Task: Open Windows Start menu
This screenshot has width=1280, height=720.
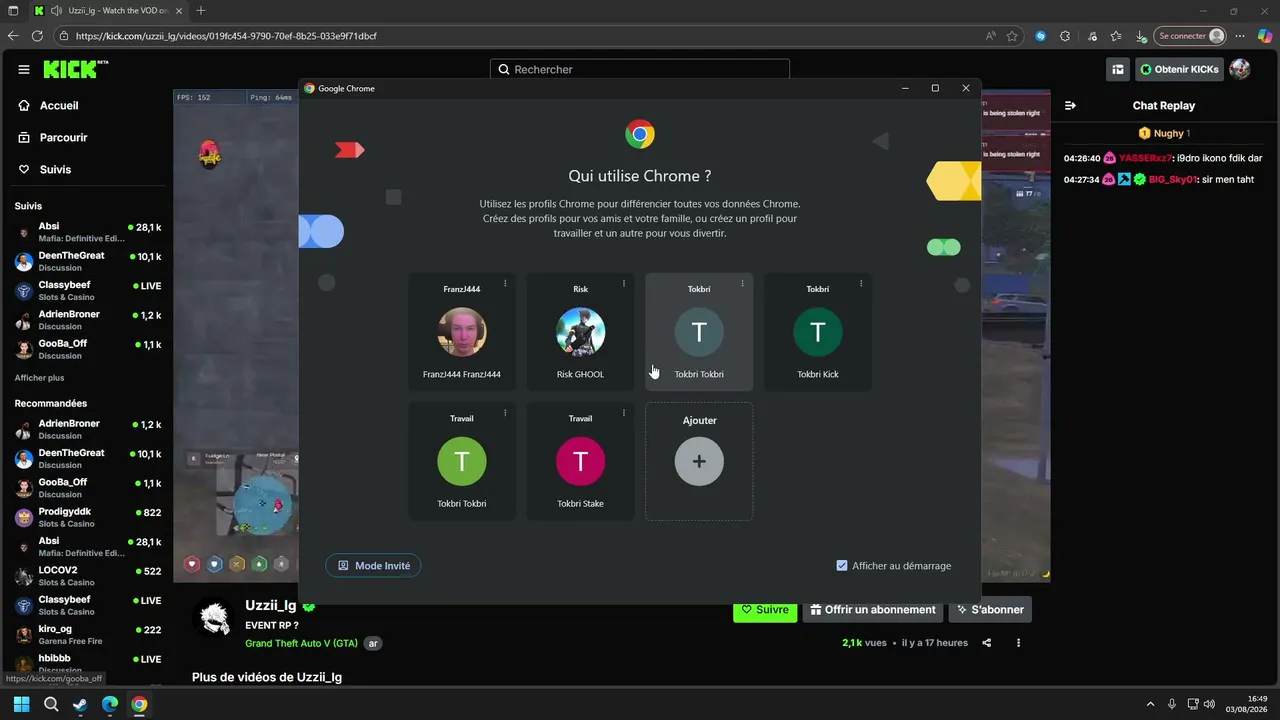Action: [21, 704]
